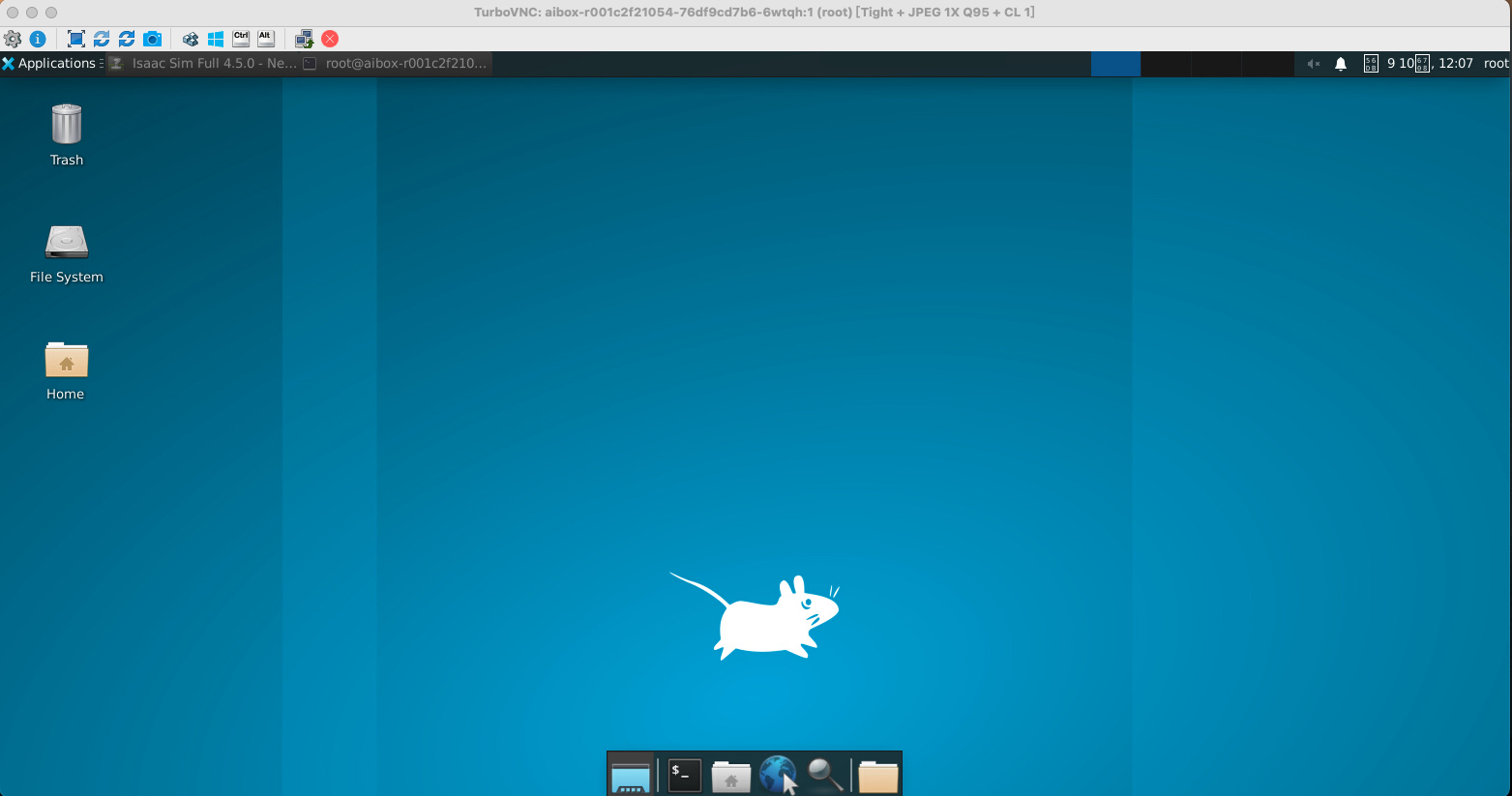Open the web browser globe in dock

(x=778, y=775)
